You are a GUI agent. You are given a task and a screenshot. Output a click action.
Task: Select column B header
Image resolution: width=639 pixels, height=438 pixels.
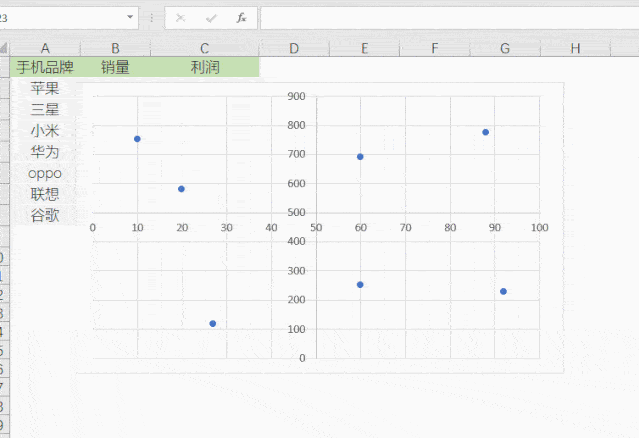click(x=115, y=48)
